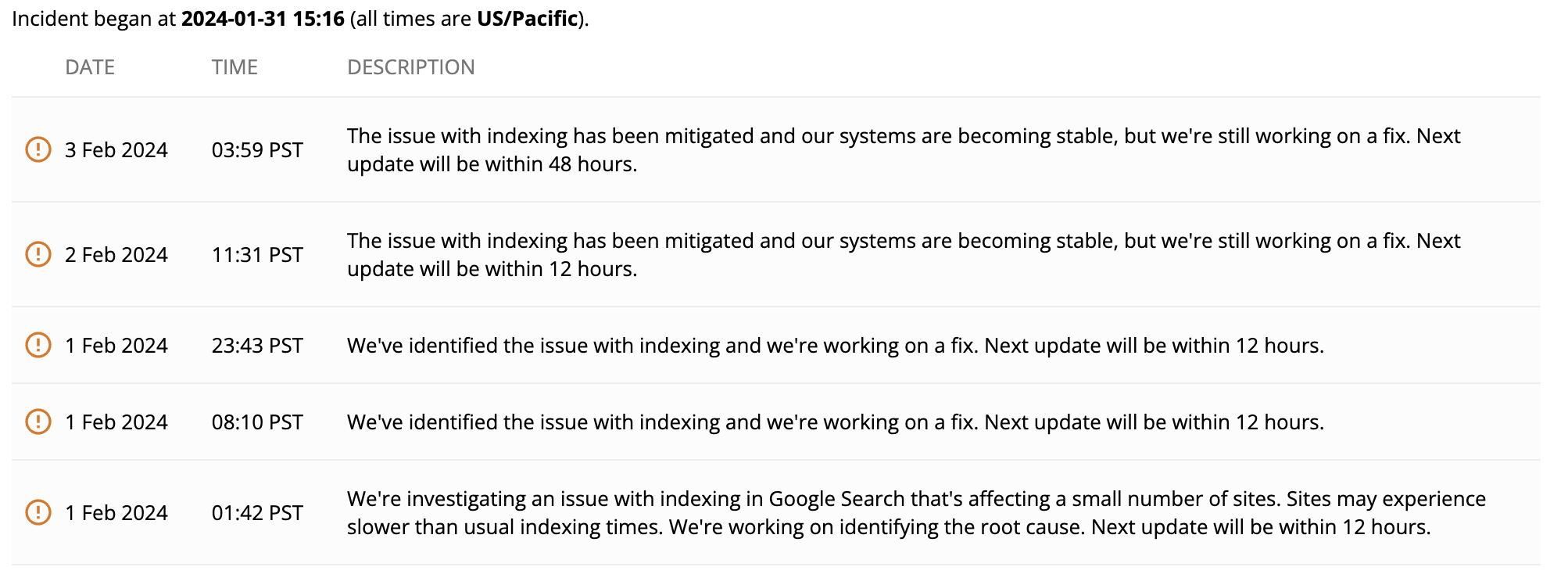The width and height of the screenshot is (1568, 585).
Task: Click the warning icon beside 23:43 PST update
Action: coord(38,345)
